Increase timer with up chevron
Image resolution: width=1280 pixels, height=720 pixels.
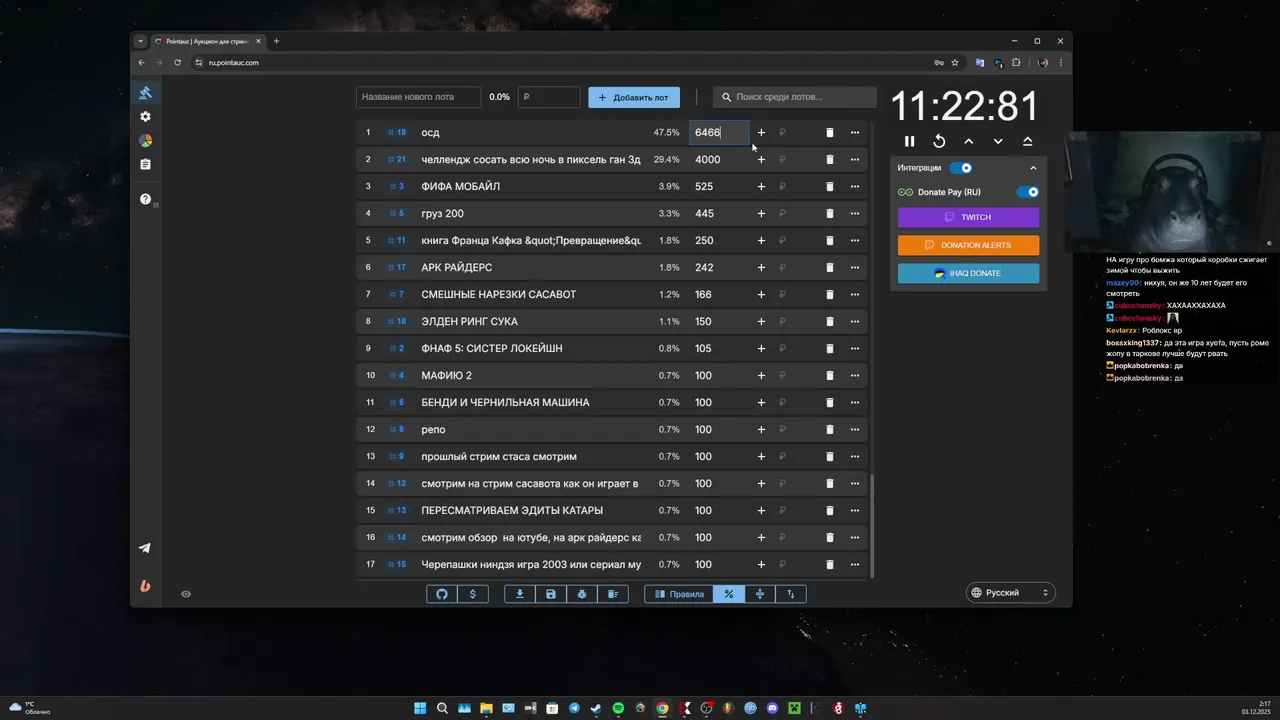point(968,142)
